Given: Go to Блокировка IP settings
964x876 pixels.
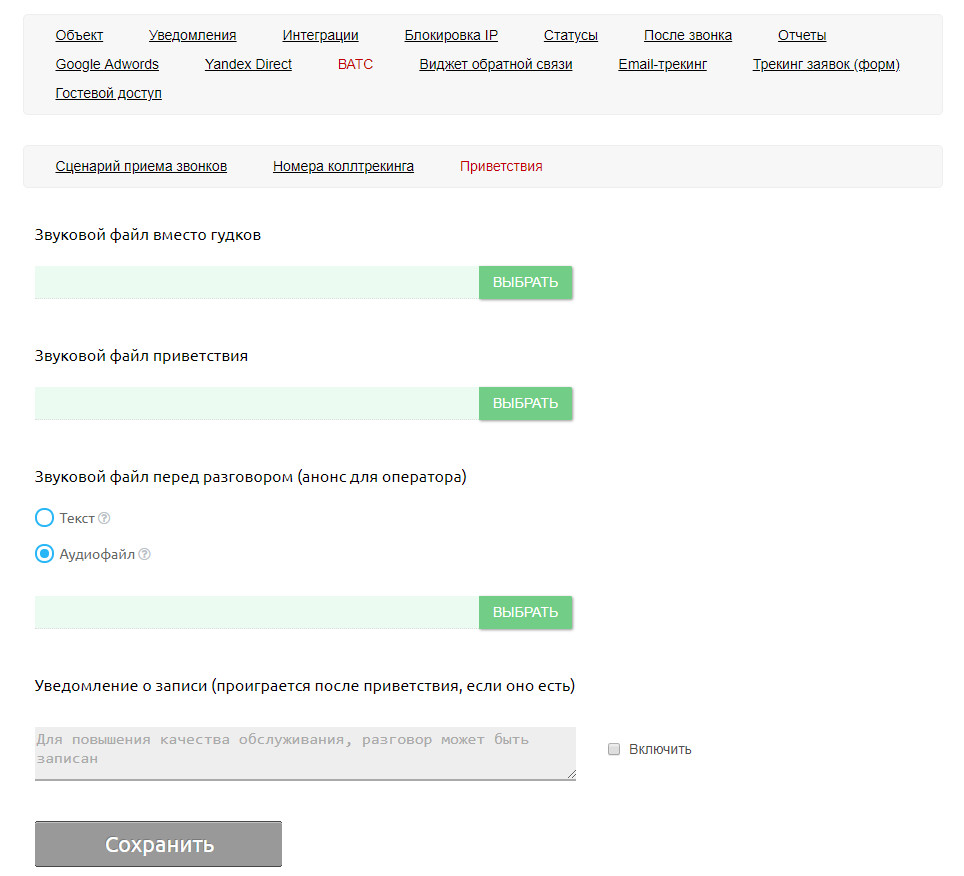Looking at the screenshot, I should click(451, 35).
